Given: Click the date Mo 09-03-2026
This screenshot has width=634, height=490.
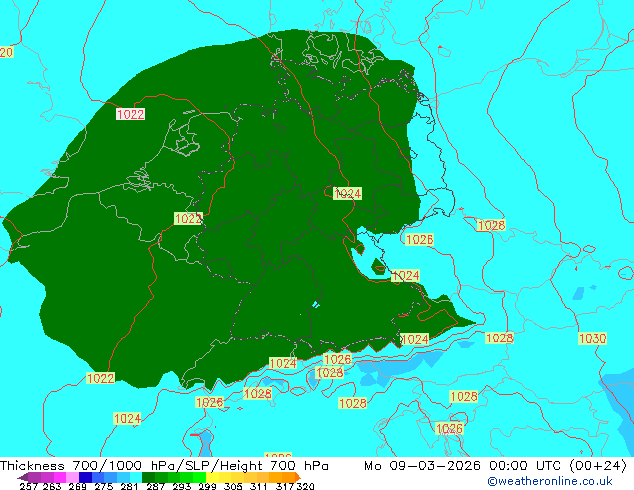Looking at the screenshot, I should [x=422, y=466].
